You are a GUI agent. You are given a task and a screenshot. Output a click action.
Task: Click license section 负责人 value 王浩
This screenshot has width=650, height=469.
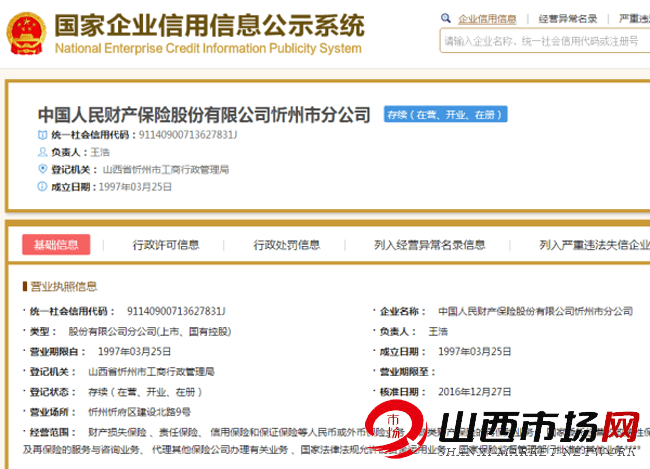pyautogui.click(x=438, y=331)
